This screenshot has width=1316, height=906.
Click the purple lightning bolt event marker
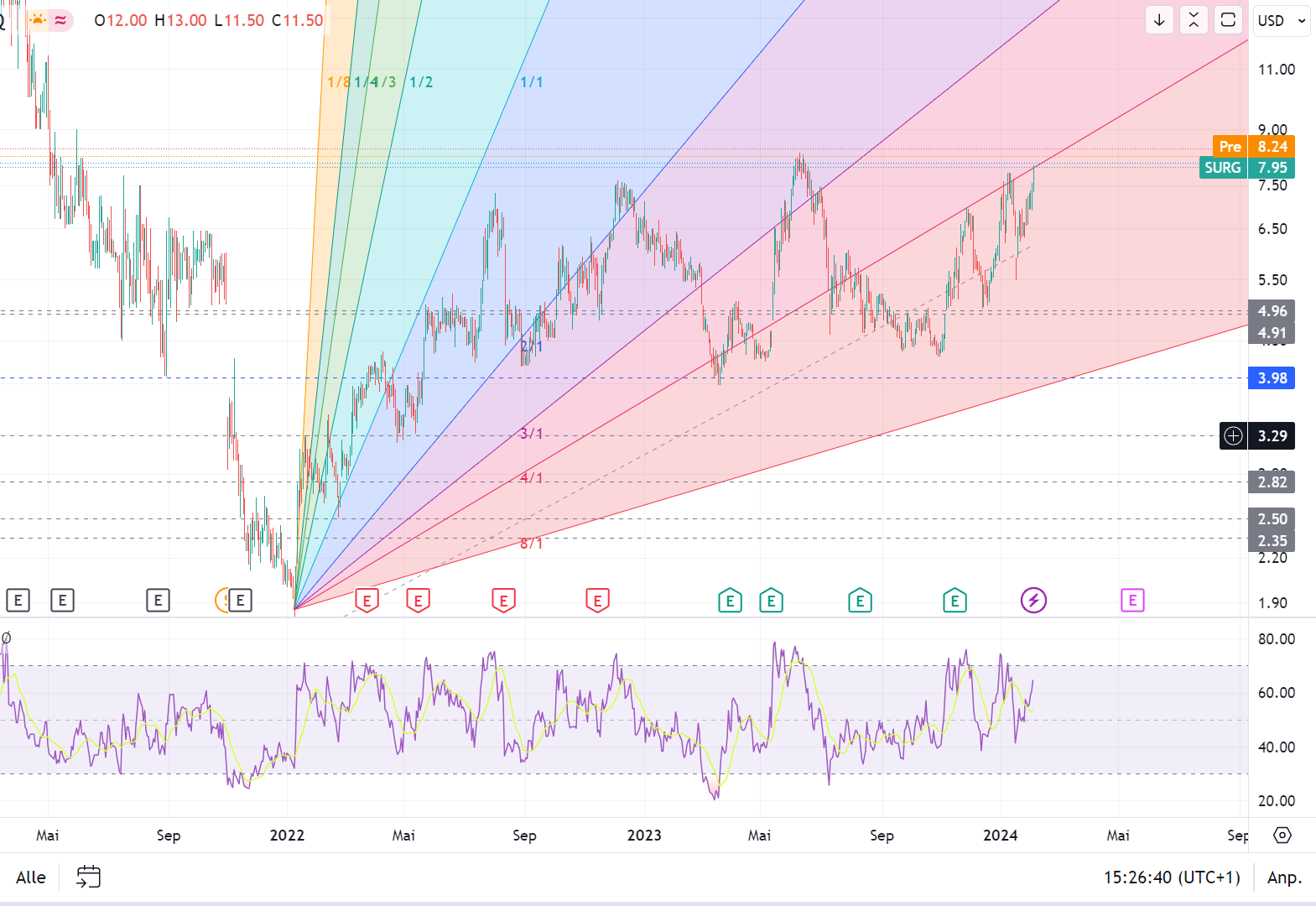(1033, 601)
